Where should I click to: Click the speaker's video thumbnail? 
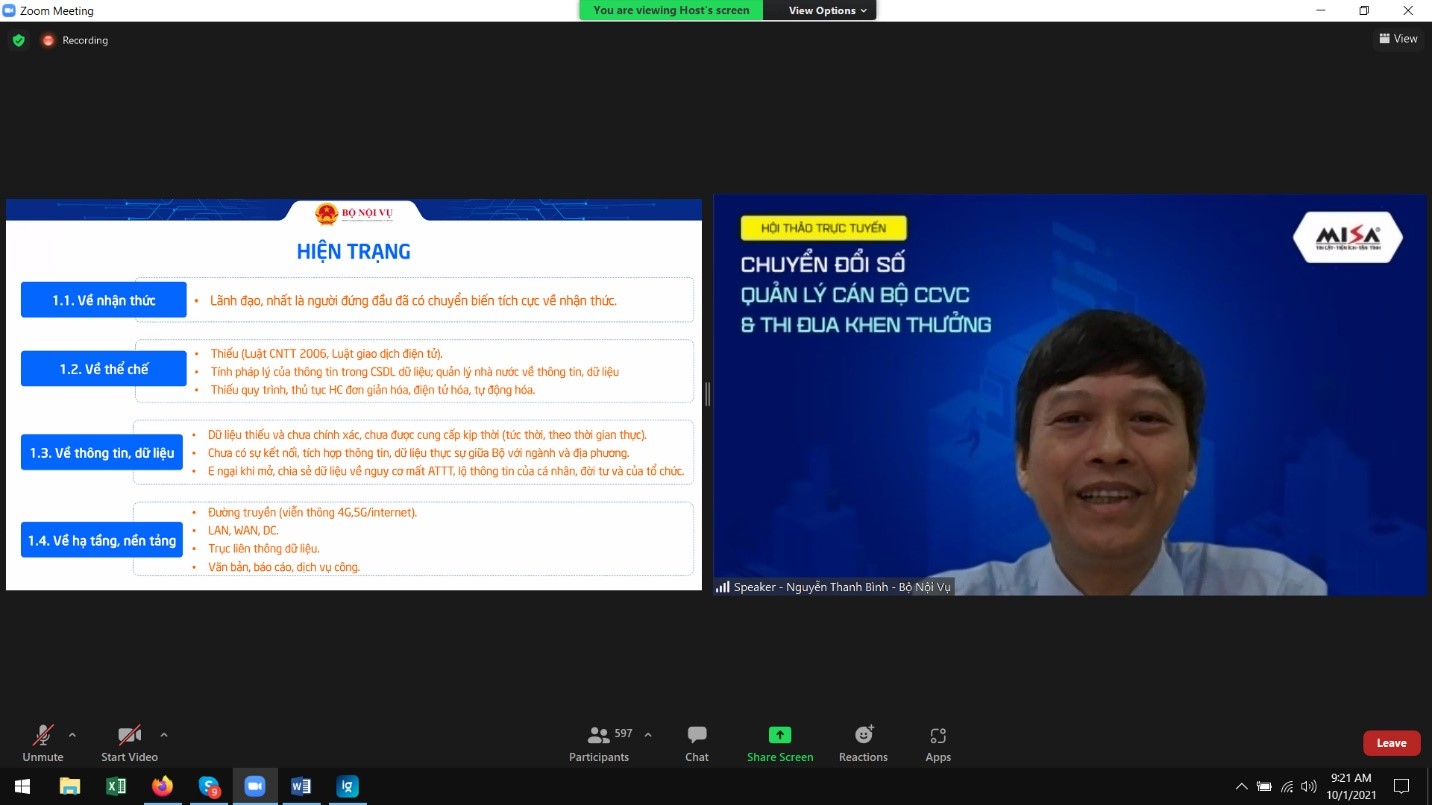click(x=1069, y=394)
